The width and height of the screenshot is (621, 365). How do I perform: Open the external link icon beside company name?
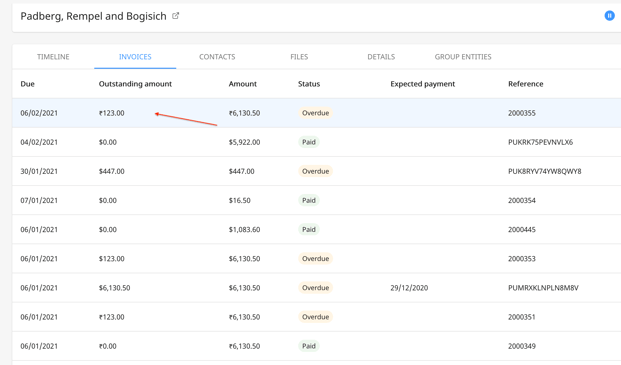175,16
